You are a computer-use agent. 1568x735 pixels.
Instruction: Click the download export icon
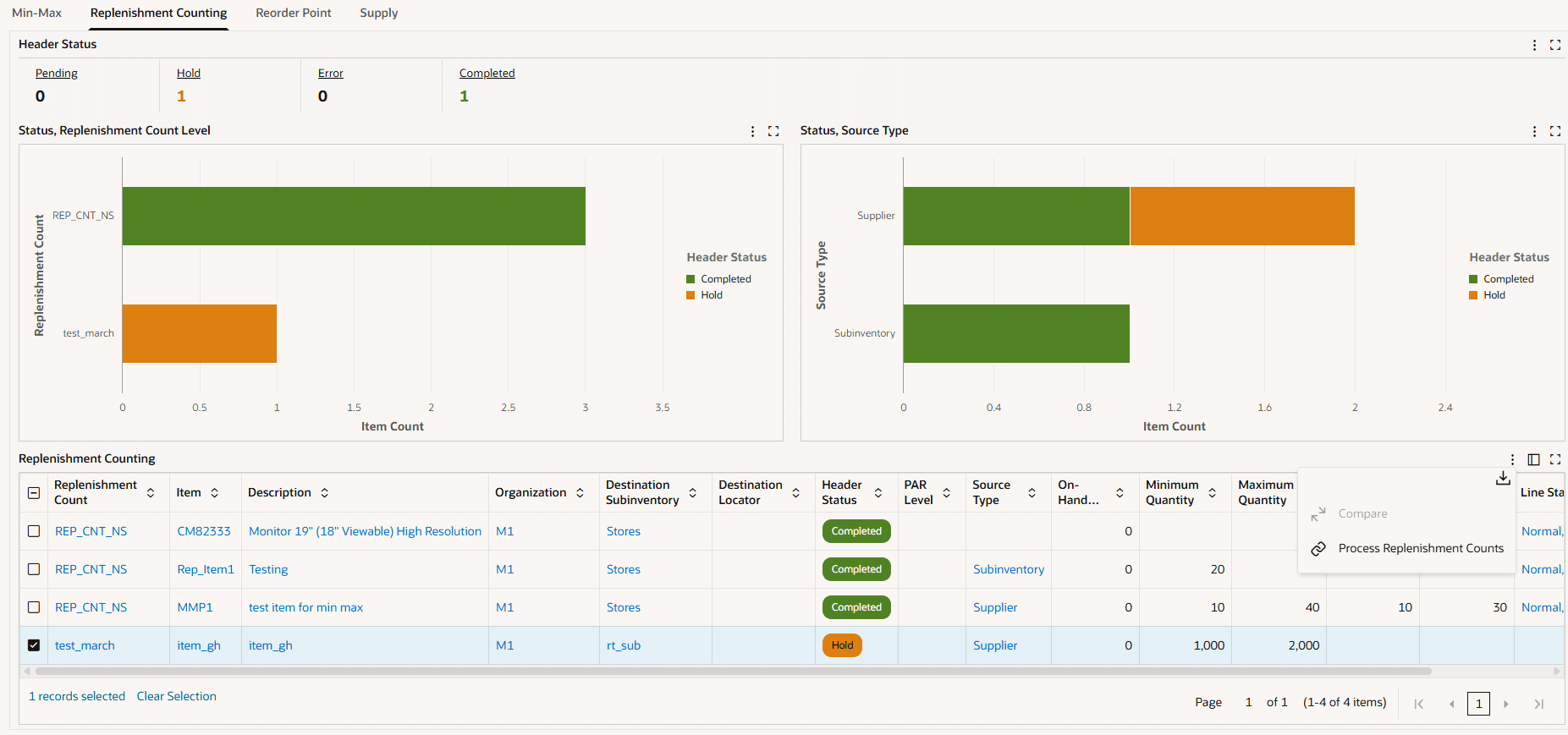click(1503, 478)
